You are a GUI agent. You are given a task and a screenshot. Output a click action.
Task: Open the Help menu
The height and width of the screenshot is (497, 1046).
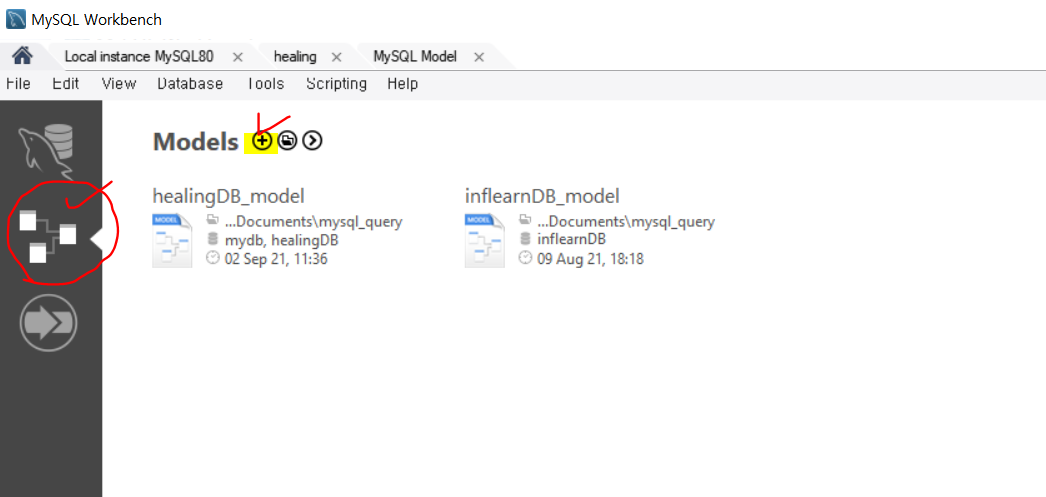pos(402,83)
